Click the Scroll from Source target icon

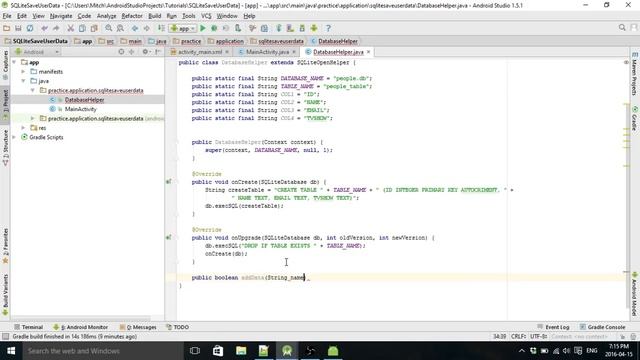coord(121,52)
